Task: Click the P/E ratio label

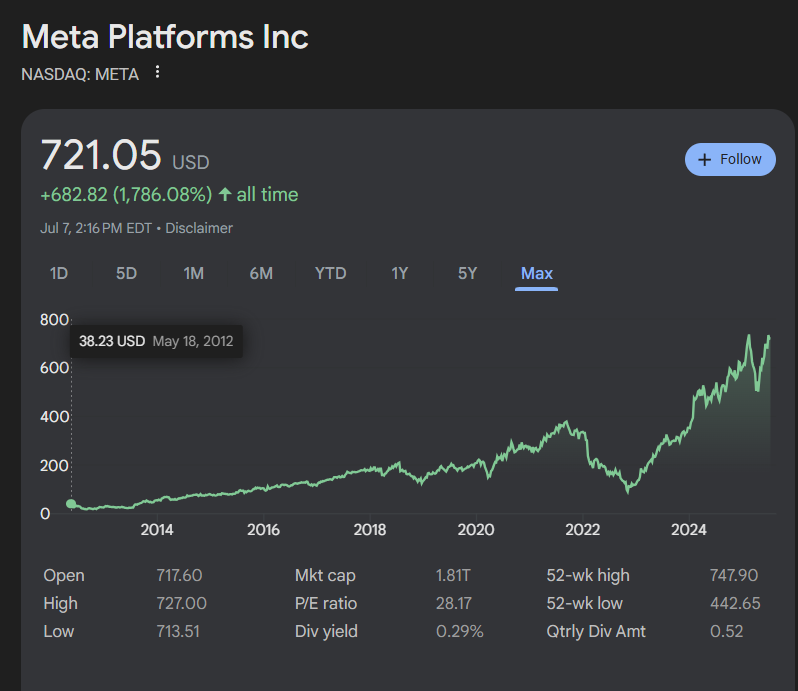Action: click(326, 603)
